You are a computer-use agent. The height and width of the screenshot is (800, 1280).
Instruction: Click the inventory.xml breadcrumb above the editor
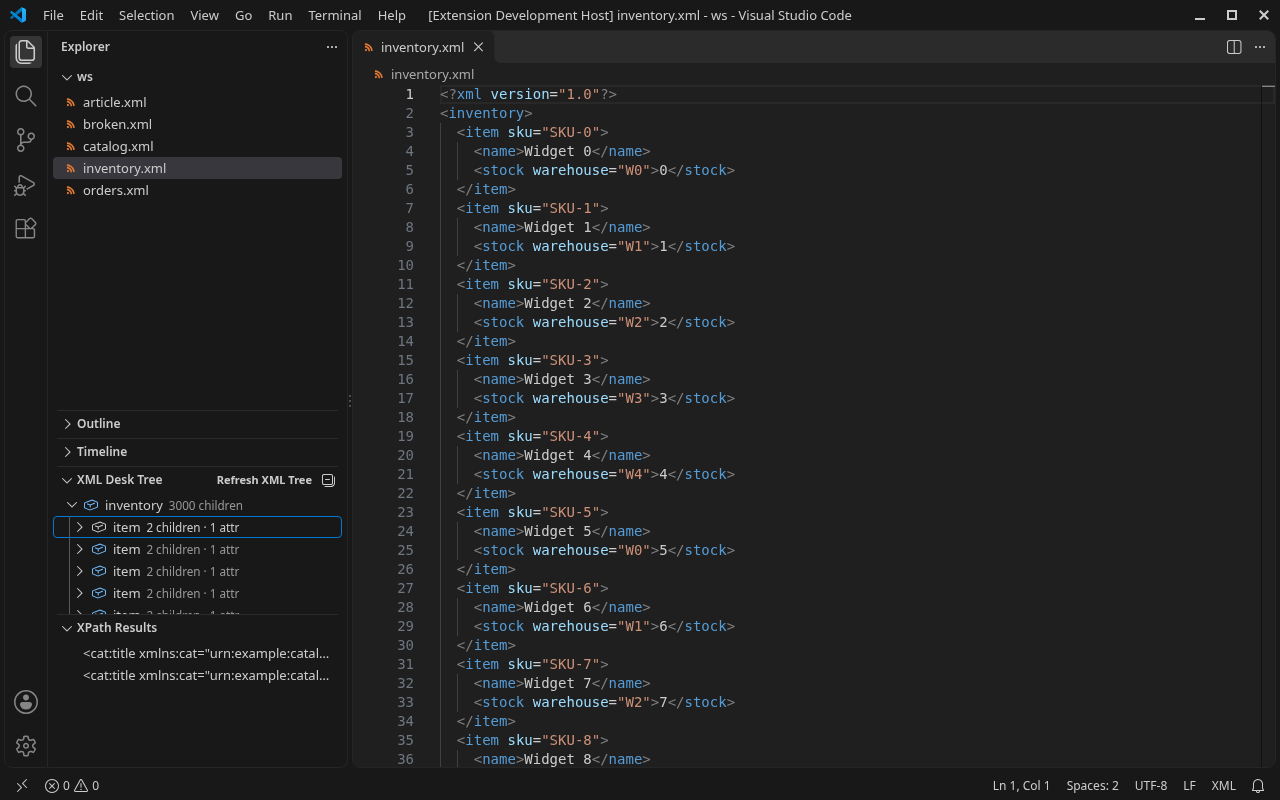click(432, 74)
